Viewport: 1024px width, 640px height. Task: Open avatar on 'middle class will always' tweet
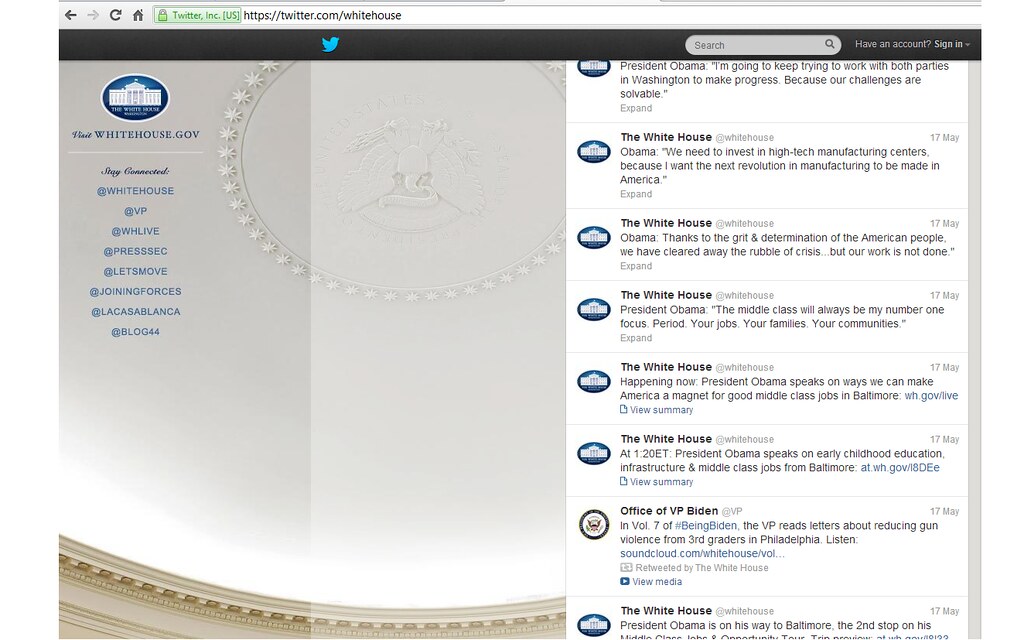tap(594, 310)
